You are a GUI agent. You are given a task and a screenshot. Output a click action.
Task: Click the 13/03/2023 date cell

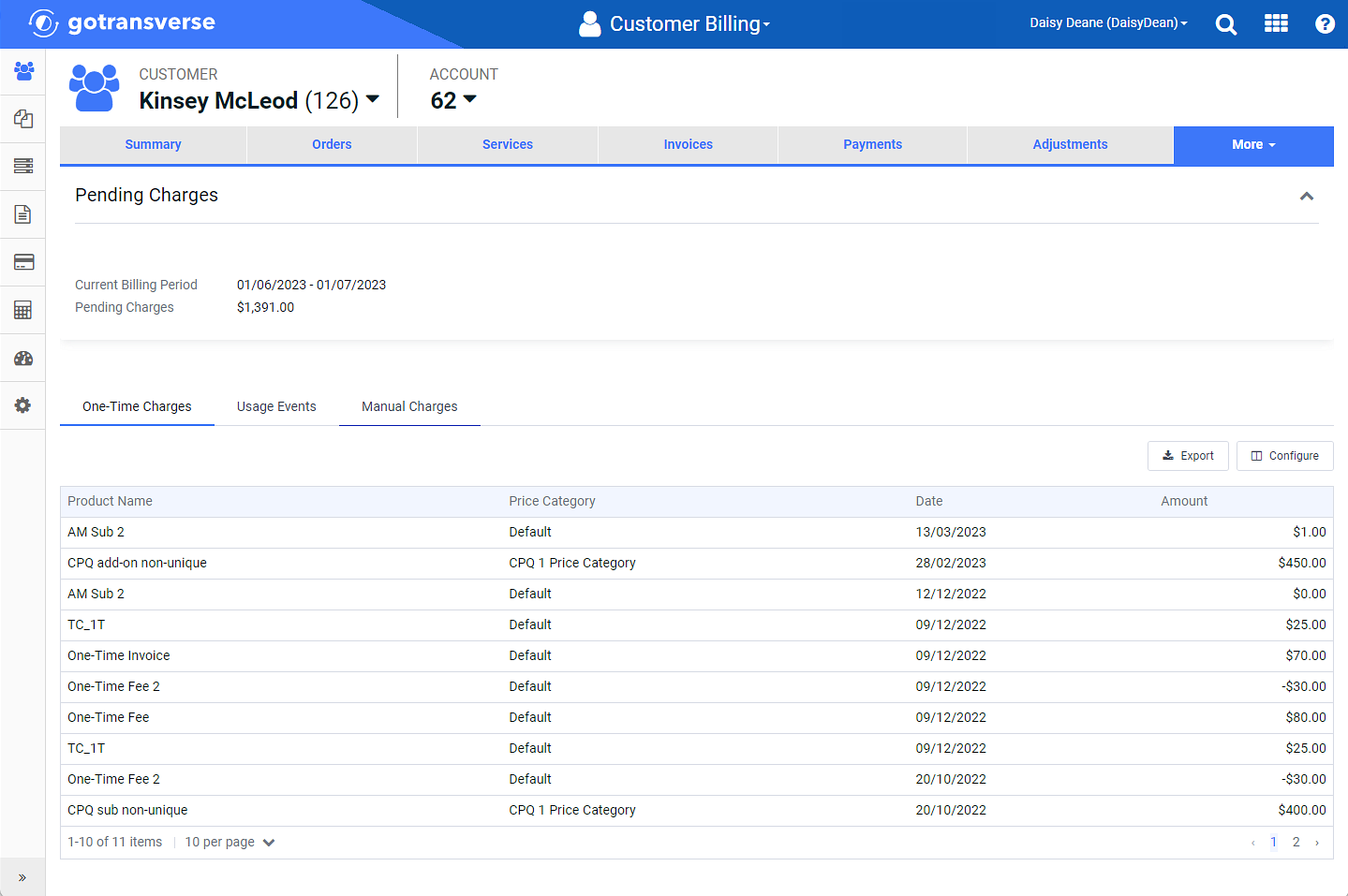pos(951,533)
